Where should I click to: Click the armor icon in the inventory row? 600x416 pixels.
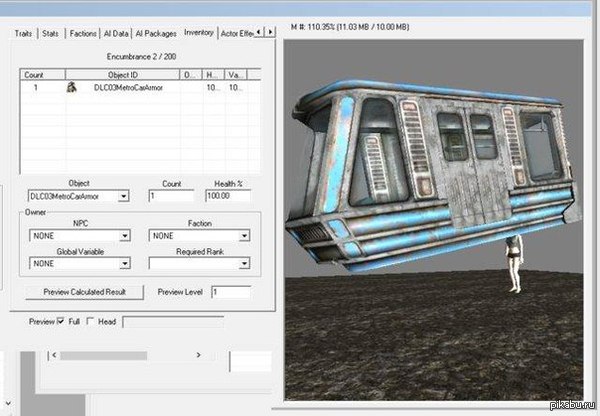pos(72,87)
